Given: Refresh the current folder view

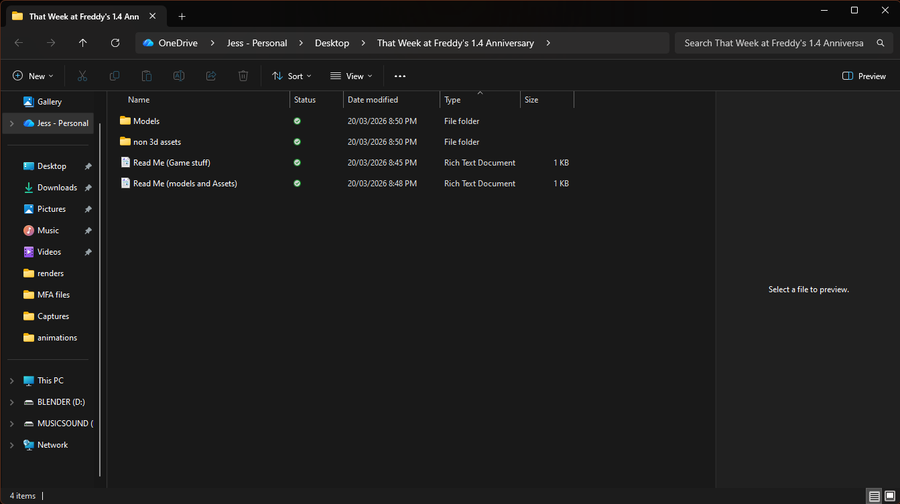Looking at the screenshot, I should (115, 43).
